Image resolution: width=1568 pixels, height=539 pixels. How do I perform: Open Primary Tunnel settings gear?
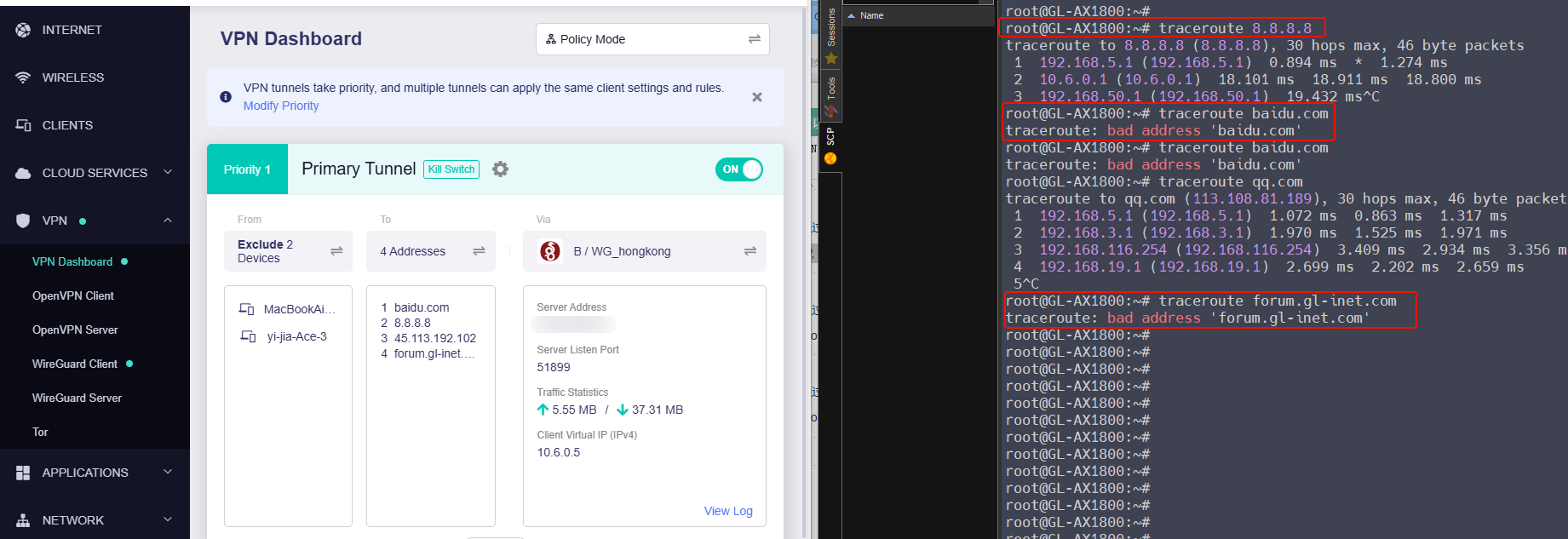(x=501, y=169)
